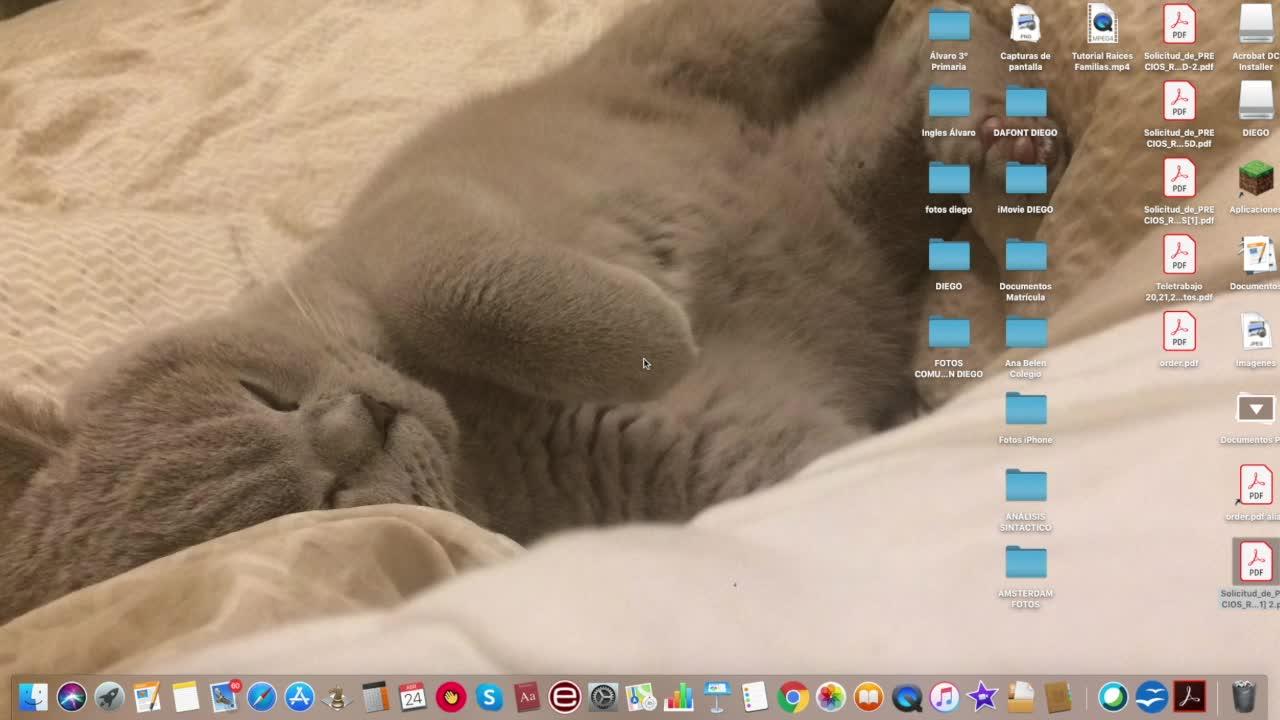
Task: Launch Keynote from the dock
Action: (717, 696)
